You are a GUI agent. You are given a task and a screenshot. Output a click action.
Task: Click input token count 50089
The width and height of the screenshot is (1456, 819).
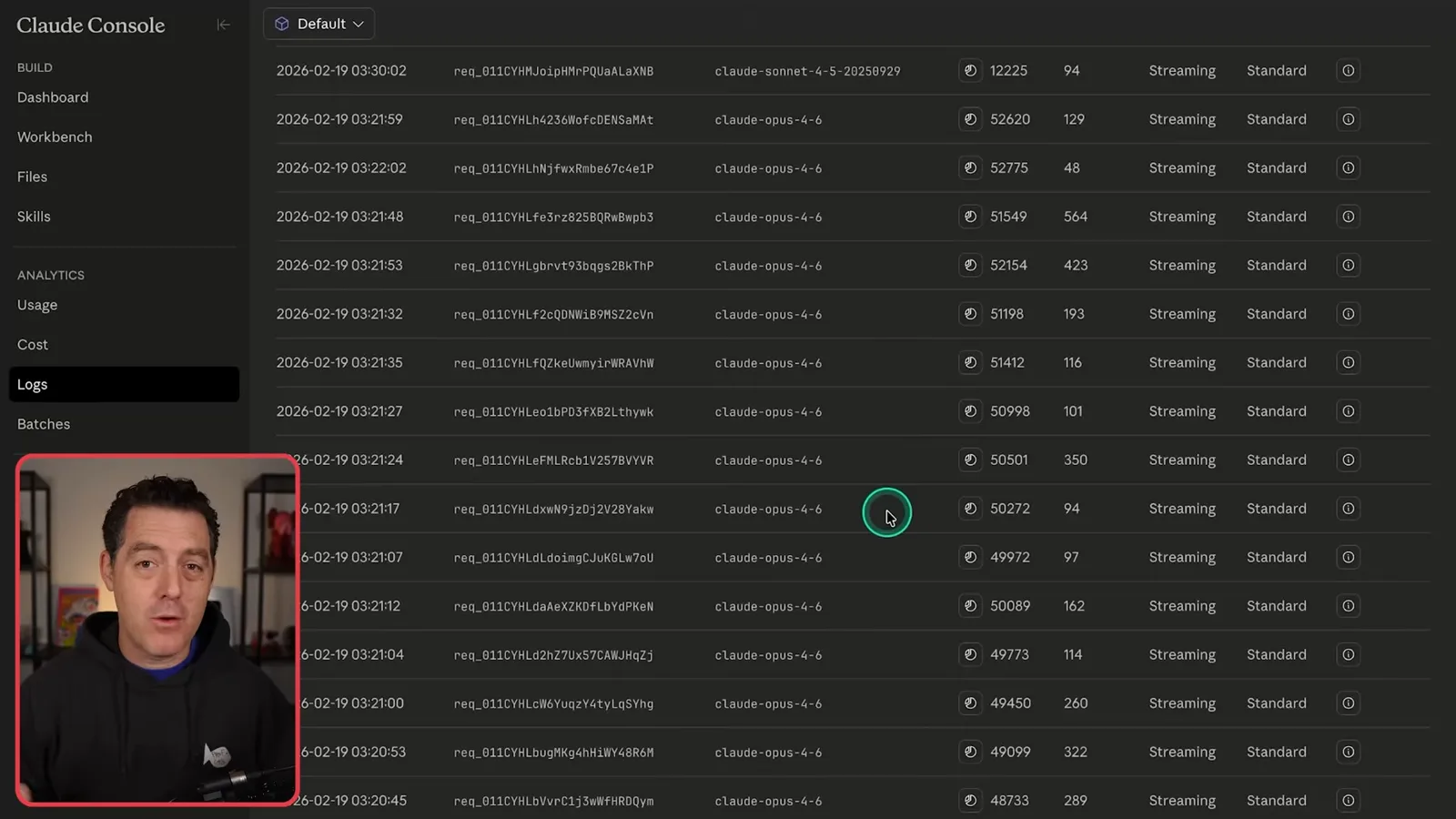(x=1010, y=606)
